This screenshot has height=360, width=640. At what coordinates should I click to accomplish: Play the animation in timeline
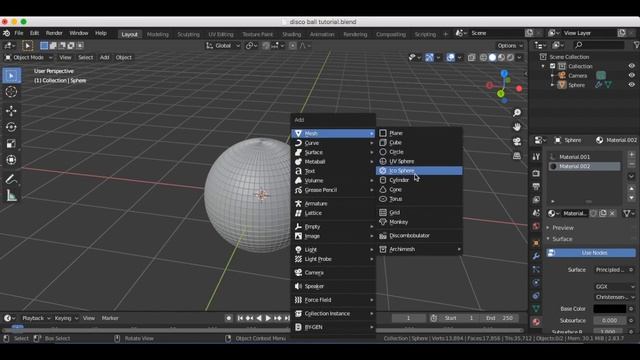point(268,318)
